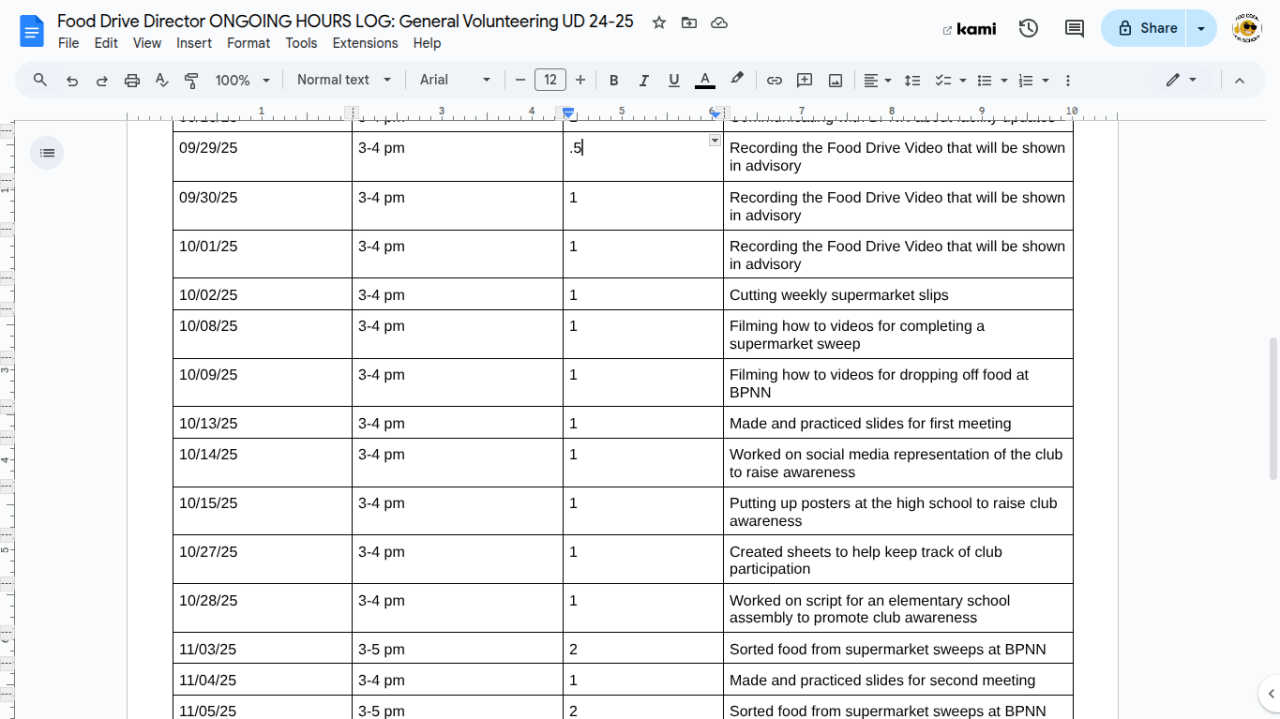Open cell options arrow in 09/29/25 row
The width and height of the screenshot is (1280, 719).
point(714,141)
